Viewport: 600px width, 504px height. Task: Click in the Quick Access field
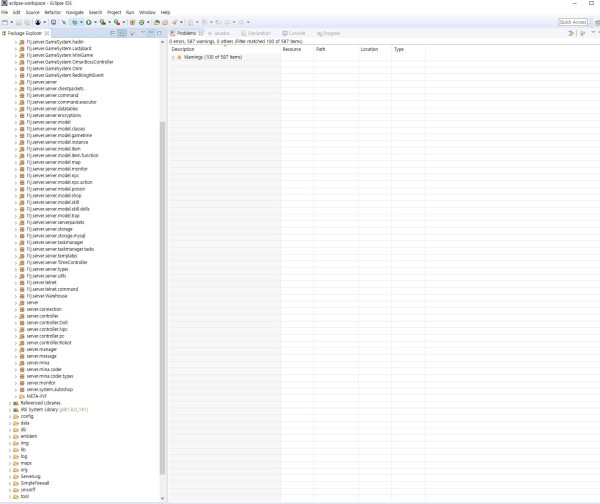573,22
